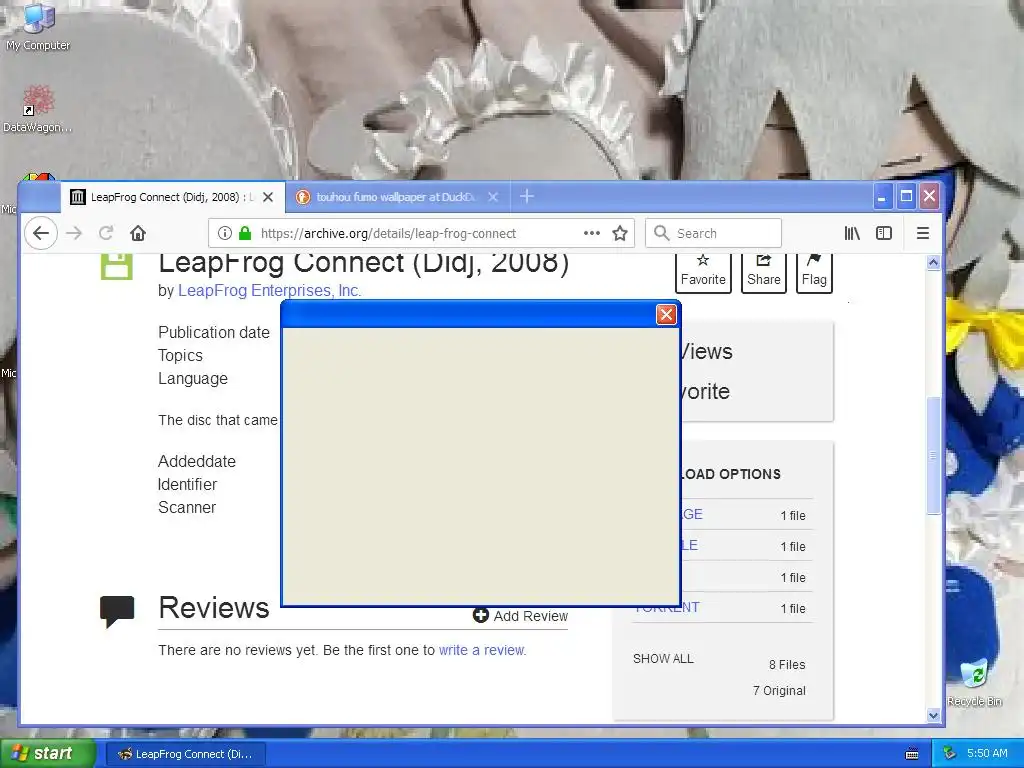This screenshot has width=1024, height=768.
Task: Click the Flag button on the page
Action: 814,272
